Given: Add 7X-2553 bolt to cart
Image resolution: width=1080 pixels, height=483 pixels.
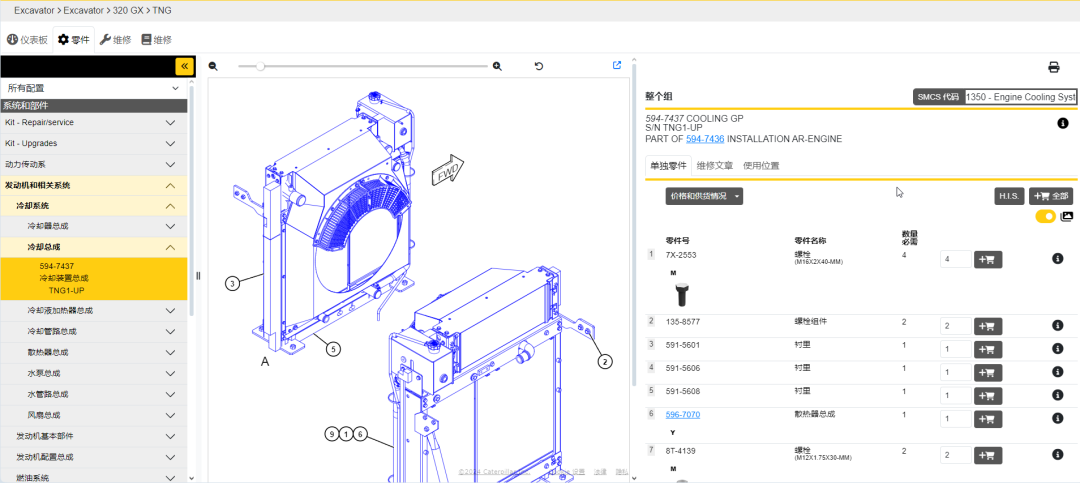Looking at the screenshot, I should (988, 260).
